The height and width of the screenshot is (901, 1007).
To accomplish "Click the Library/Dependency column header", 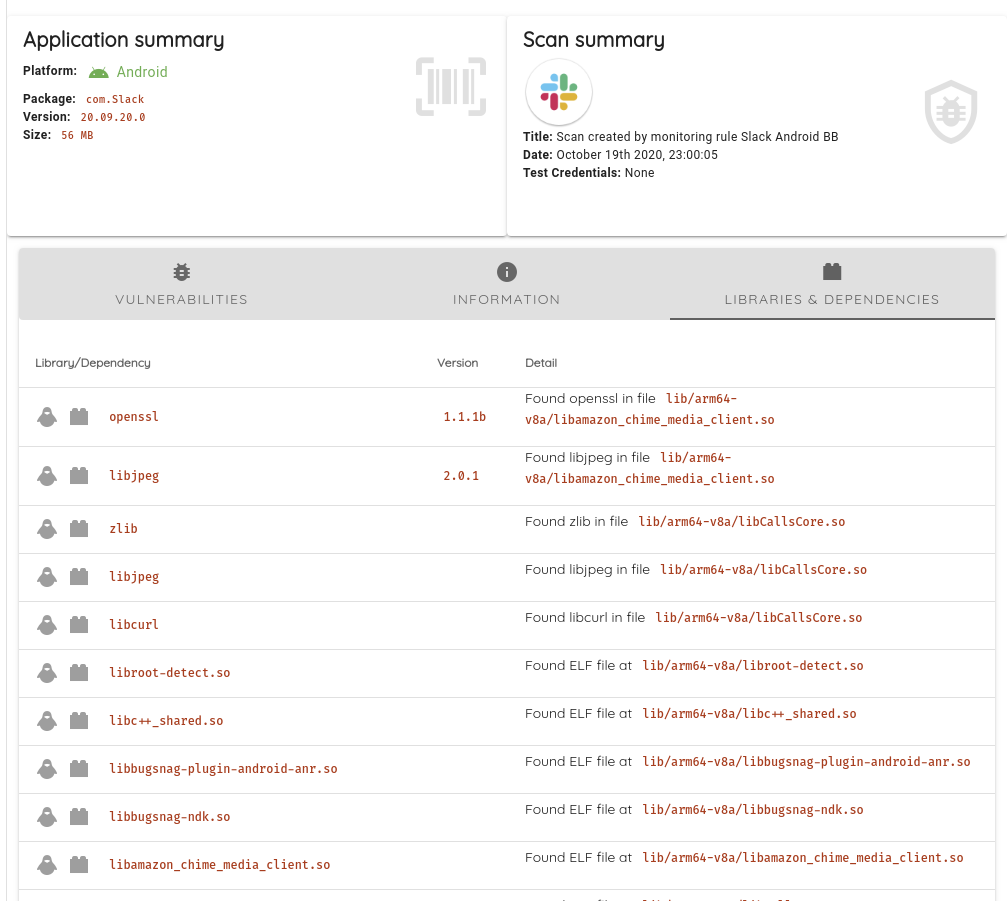I will [x=93, y=363].
